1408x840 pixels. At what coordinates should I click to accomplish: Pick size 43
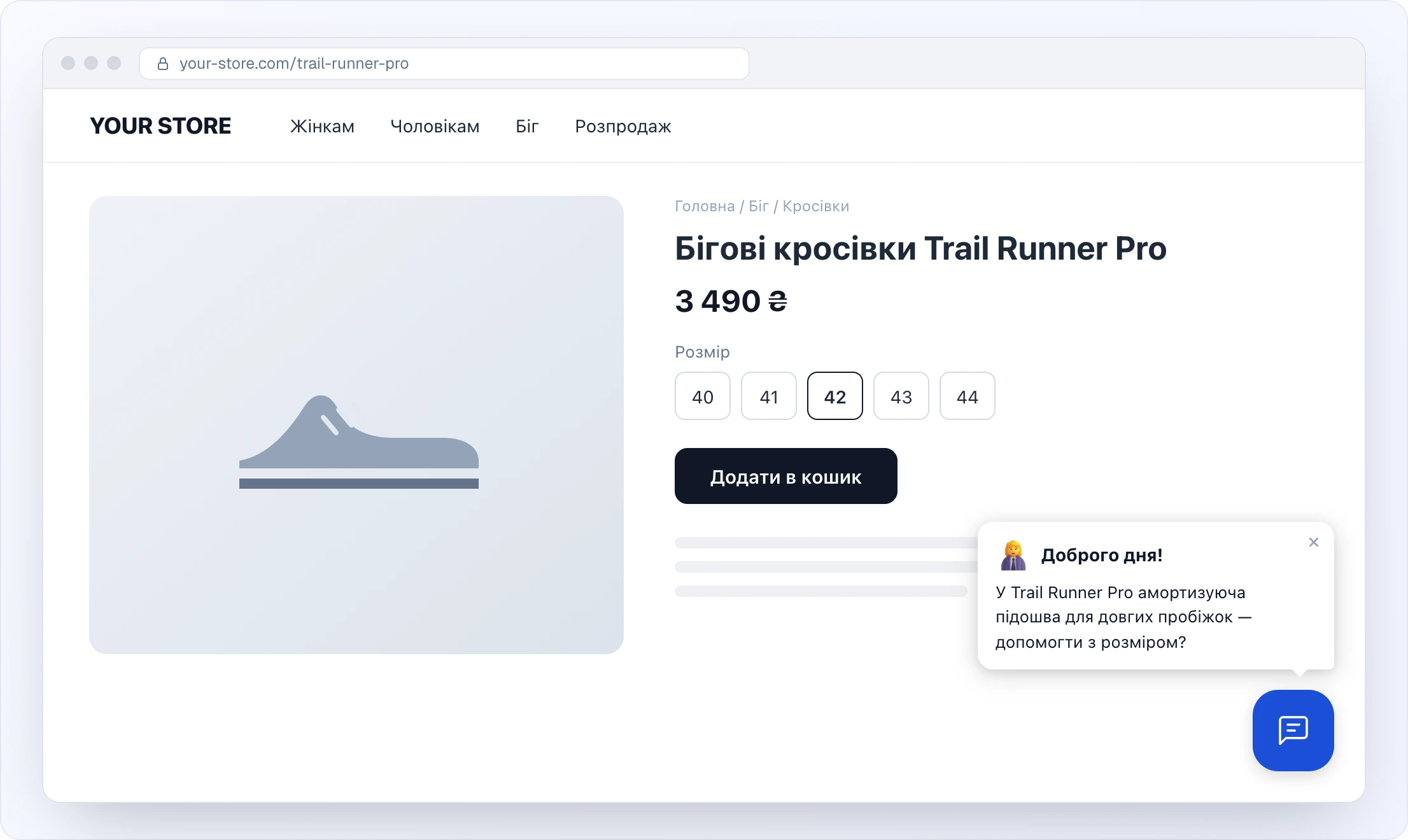tap(901, 396)
